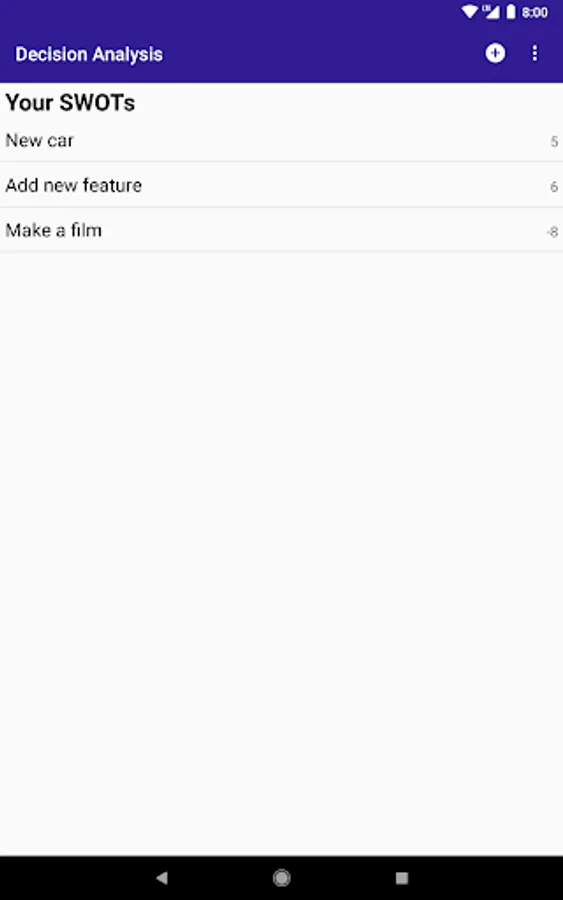Tap the square recent apps button
This screenshot has height=900, width=563.
pyautogui.click(x=402, y=877)
